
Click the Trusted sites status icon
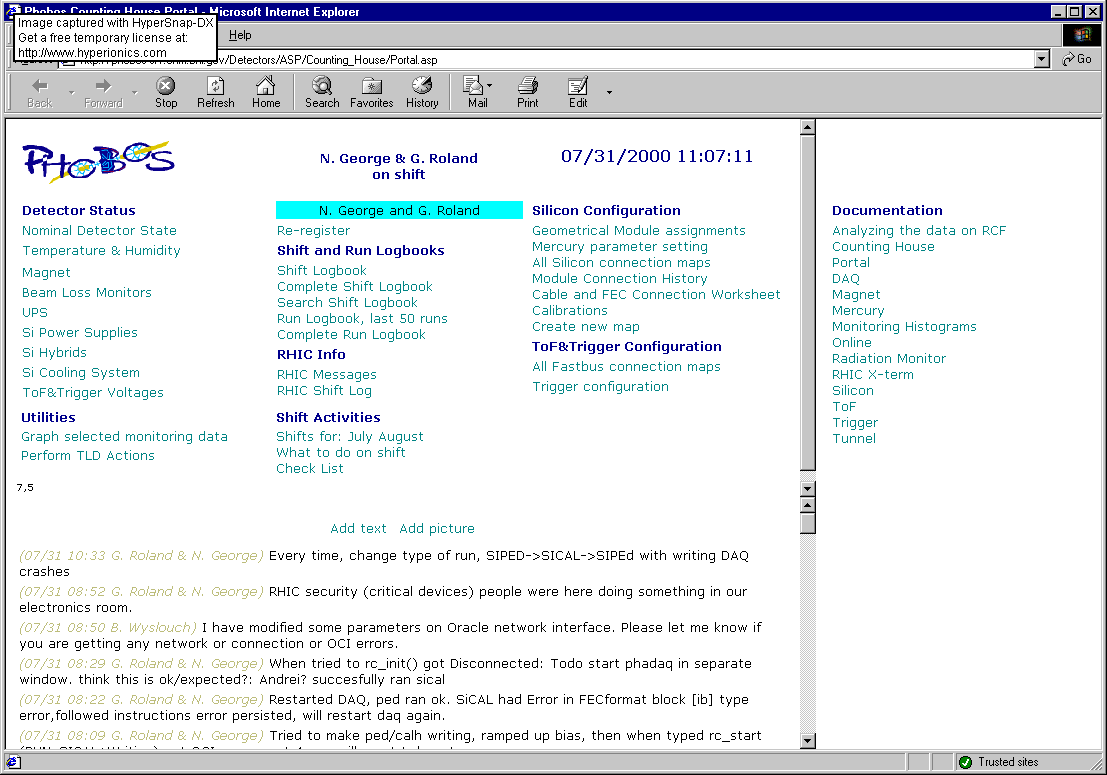point(965,762)
